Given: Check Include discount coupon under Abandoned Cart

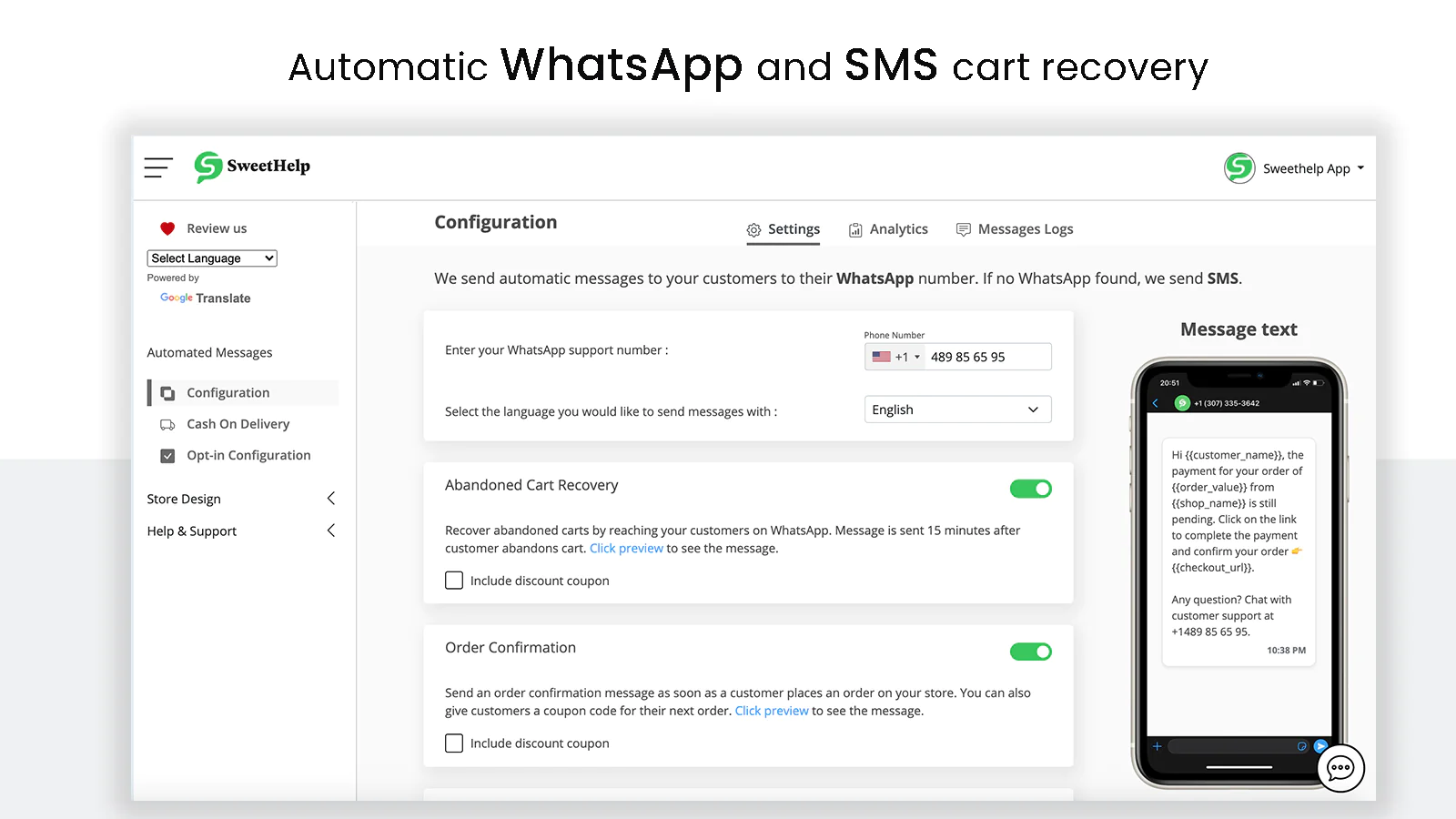Looking at the screenshot, I should point(454,581).
